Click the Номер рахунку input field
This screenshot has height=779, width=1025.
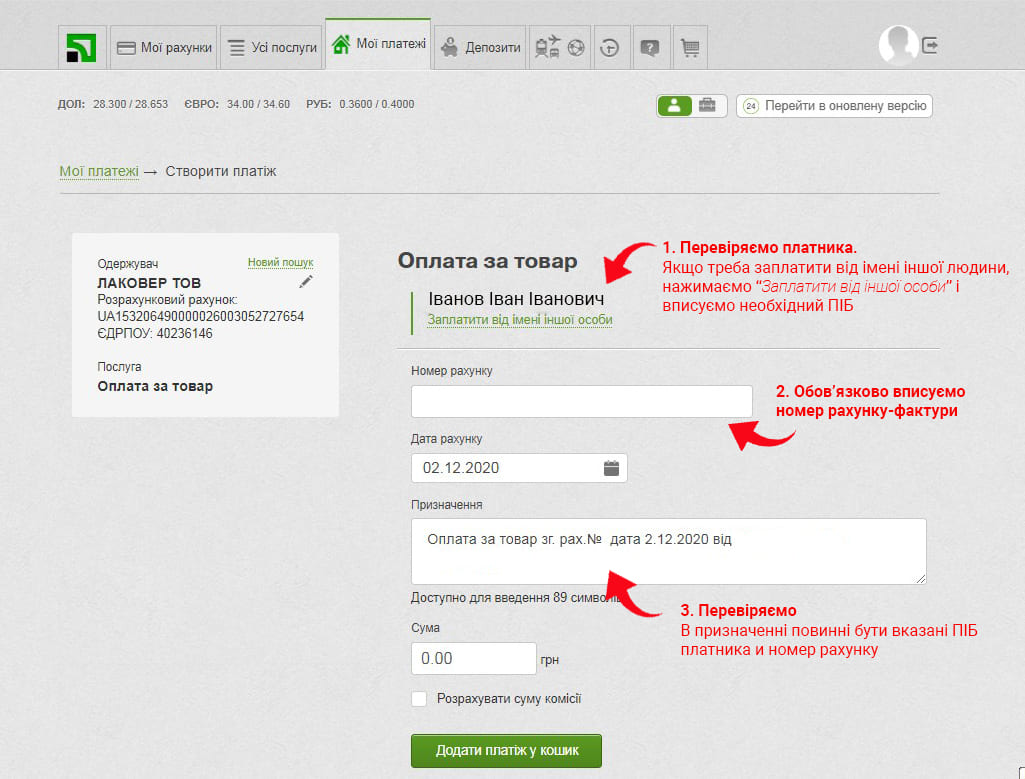coord(581,401)
